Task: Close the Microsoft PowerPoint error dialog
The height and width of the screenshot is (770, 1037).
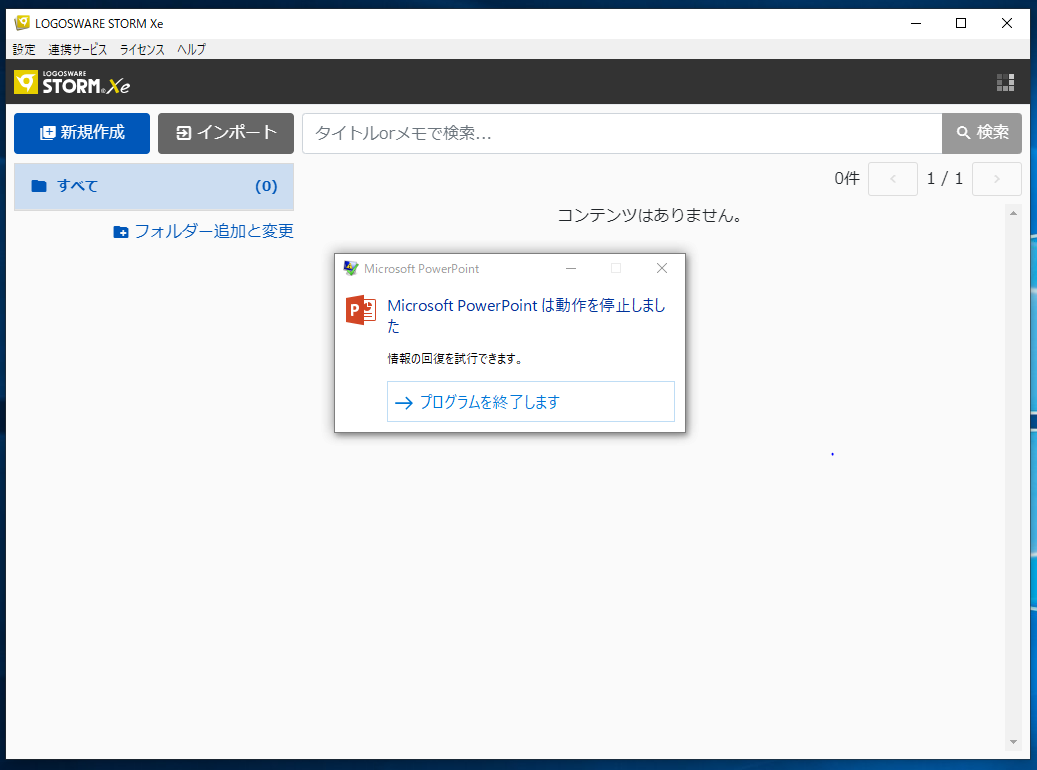Action: click(661, 268)
